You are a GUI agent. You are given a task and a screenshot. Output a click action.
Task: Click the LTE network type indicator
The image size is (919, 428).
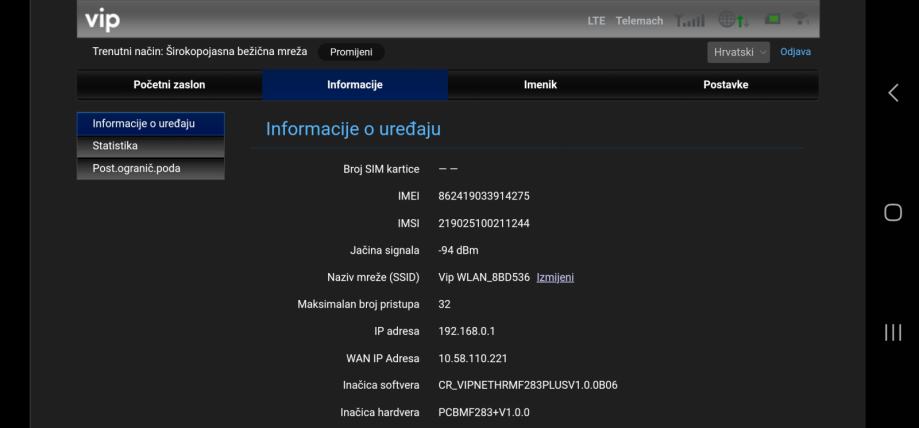(597, 21)
